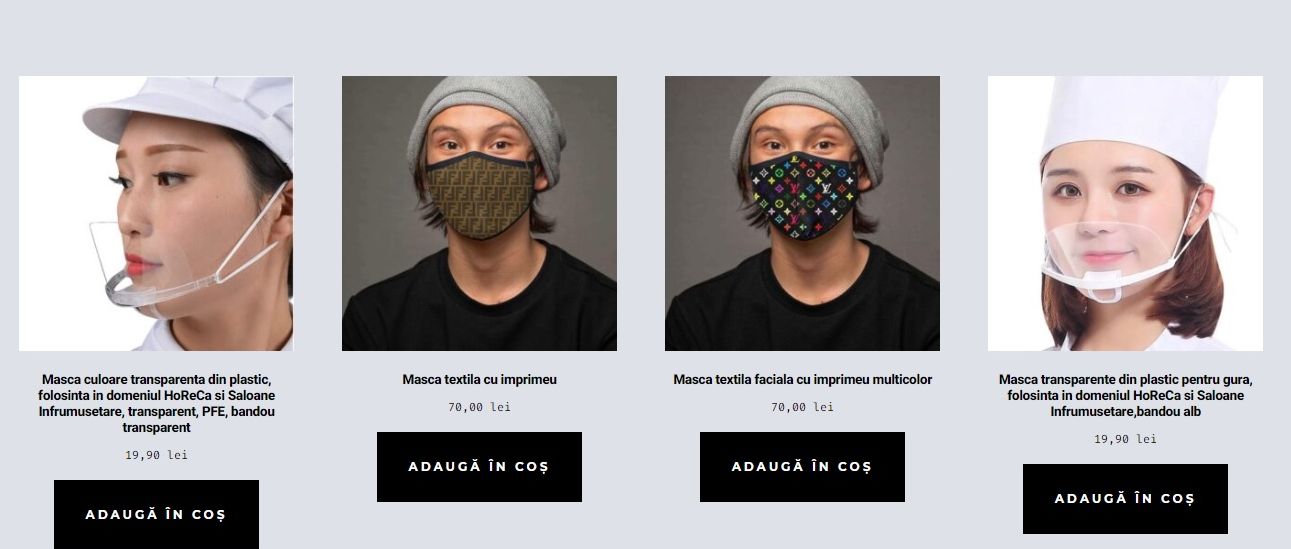Image resolution: width=1291 pixels, height=549 pixels.
Task: Open the brown patterned textile mask photo
Action: click(479, 213)
